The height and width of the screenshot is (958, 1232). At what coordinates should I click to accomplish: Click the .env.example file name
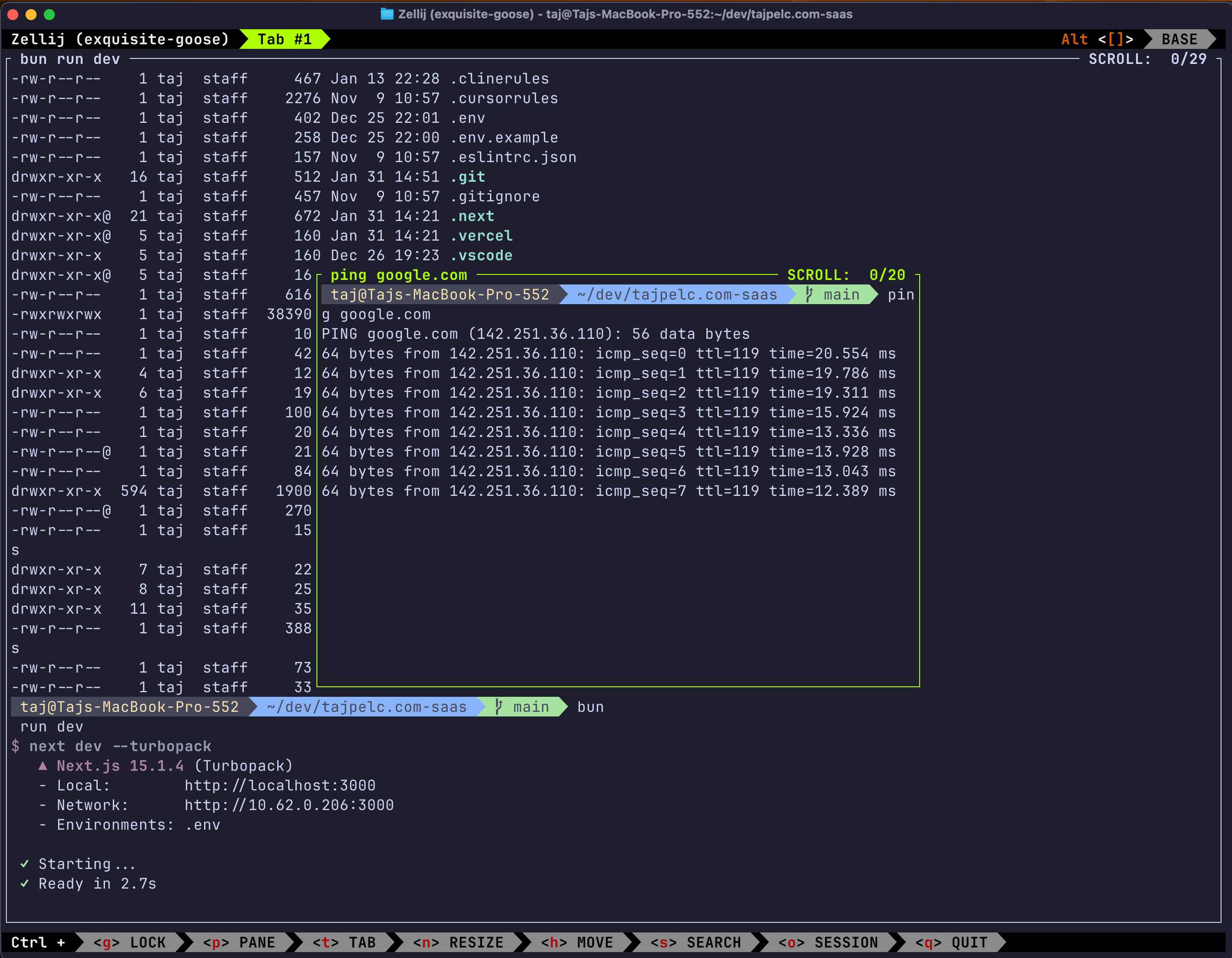click(504, 137)
